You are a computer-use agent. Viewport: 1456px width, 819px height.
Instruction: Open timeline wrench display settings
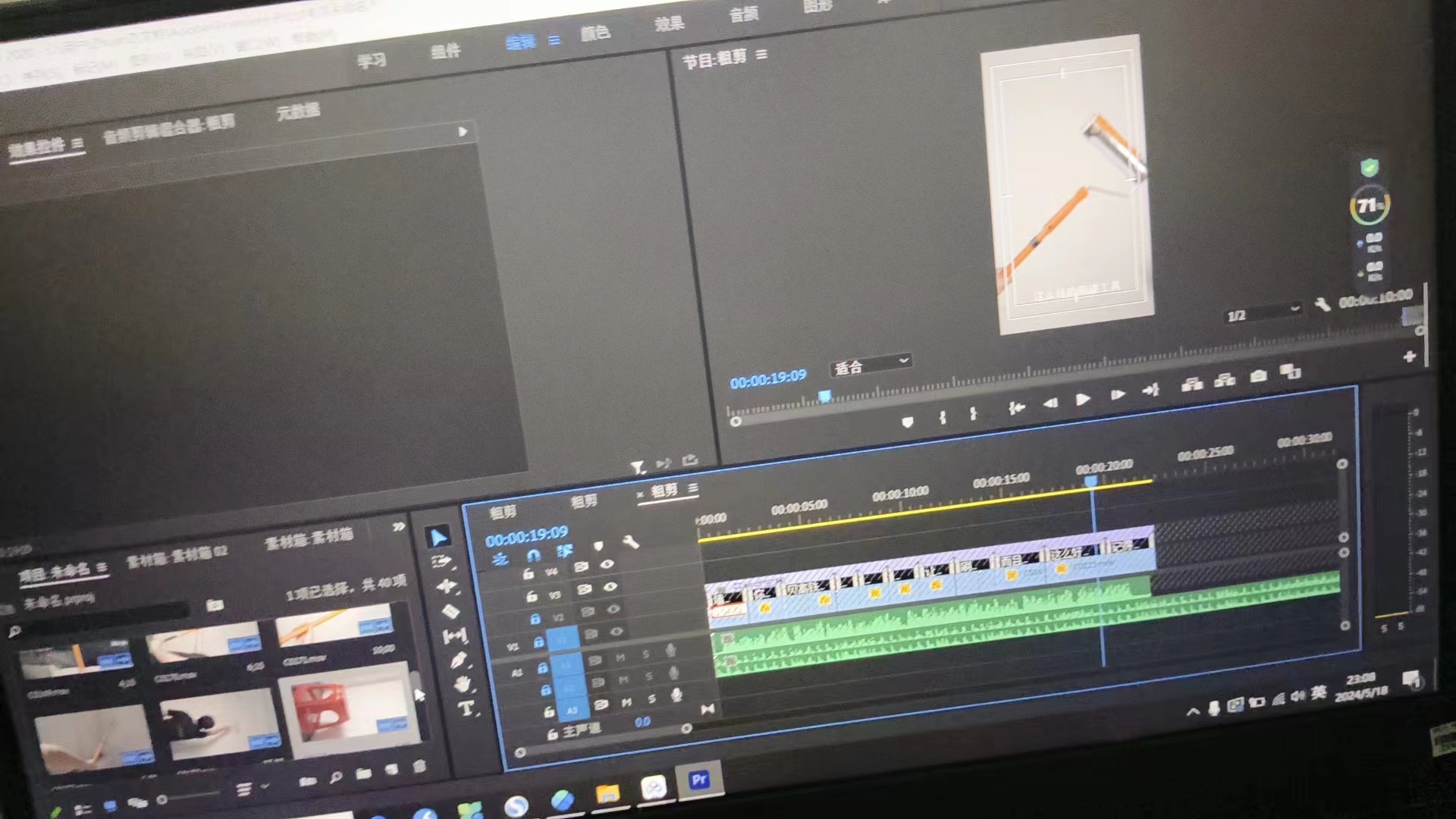point(630,541)
